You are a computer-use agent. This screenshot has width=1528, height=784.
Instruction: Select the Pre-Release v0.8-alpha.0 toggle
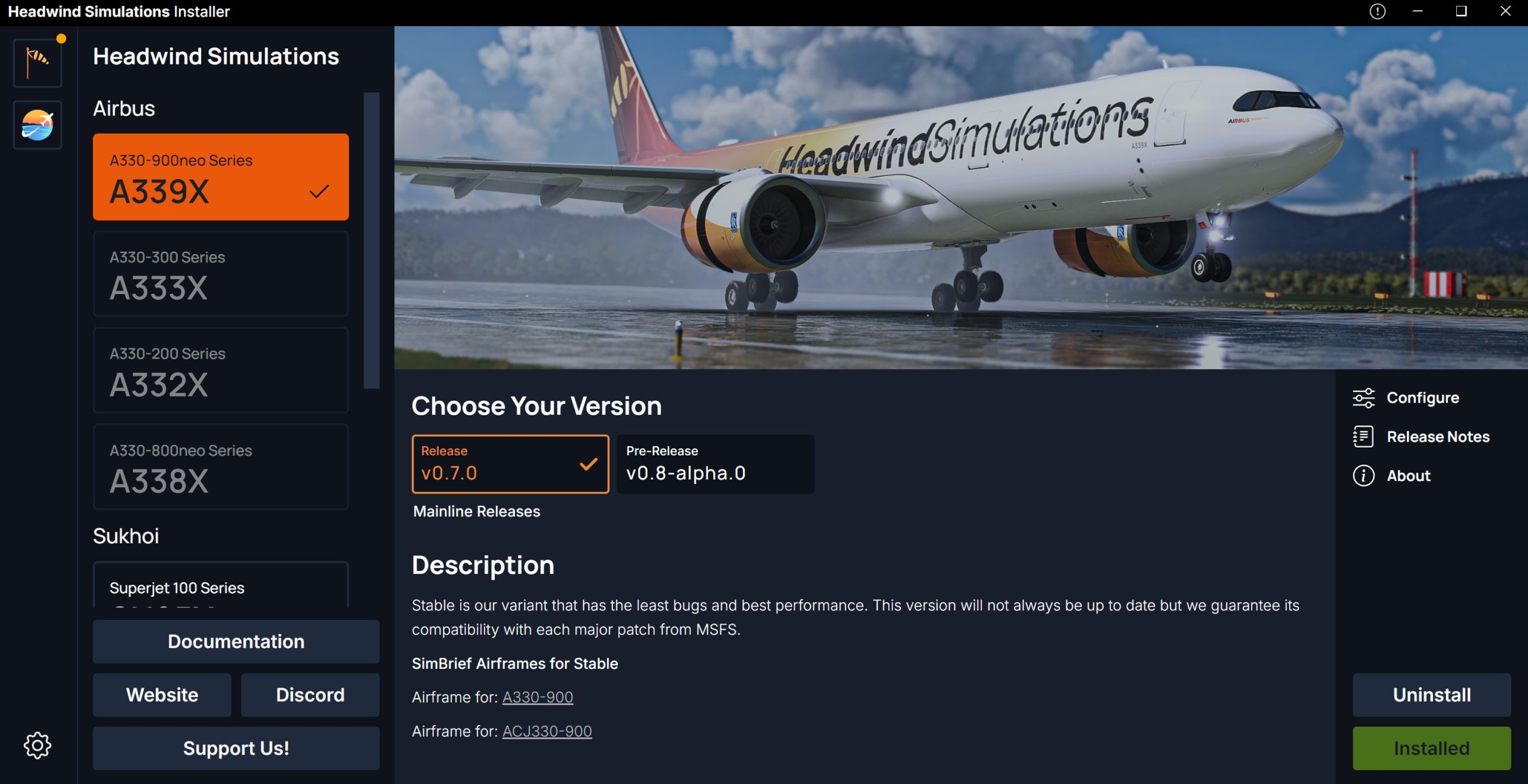[715, 463]
